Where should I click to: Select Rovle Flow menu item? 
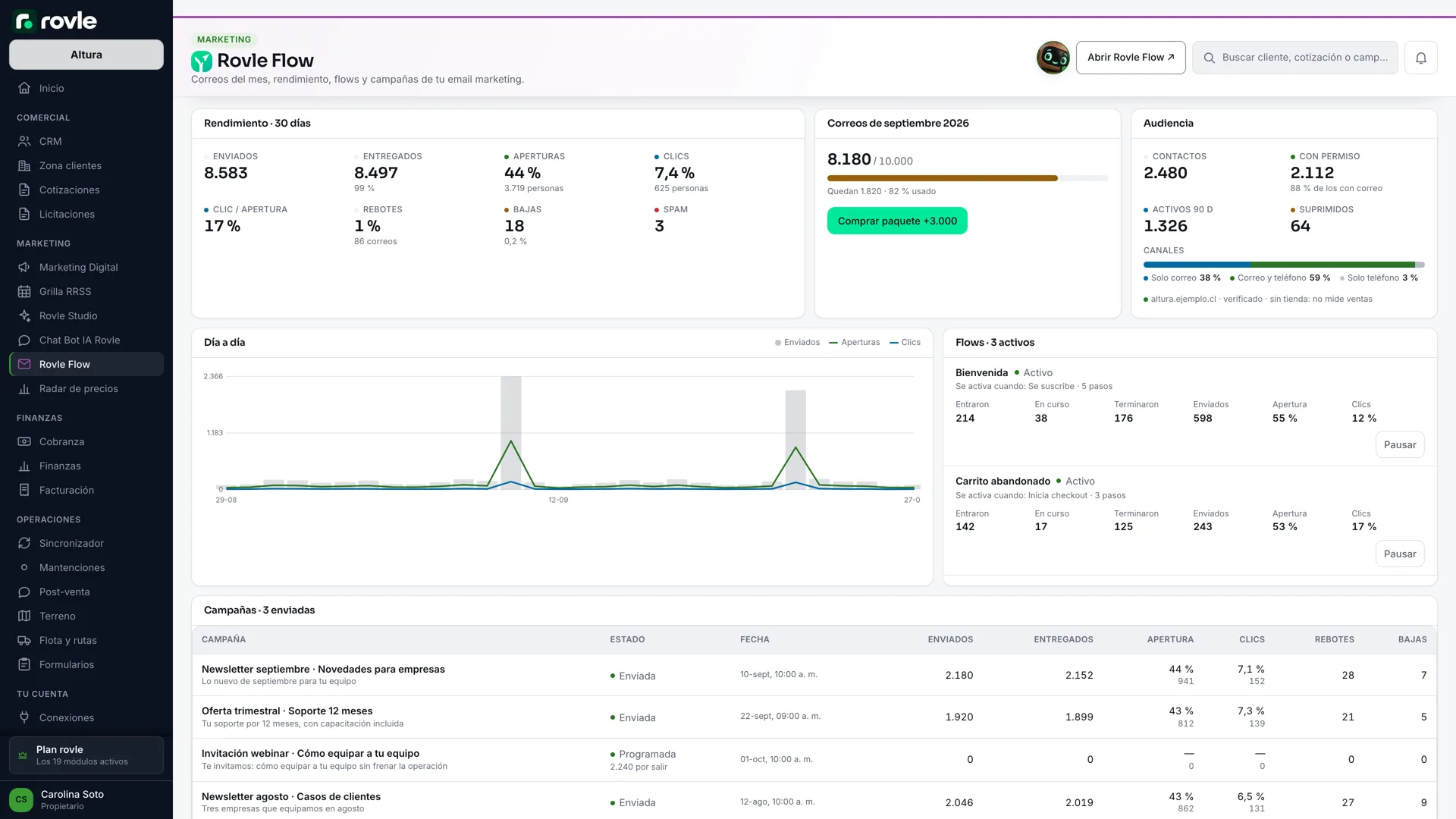click(x=86, y=364)
